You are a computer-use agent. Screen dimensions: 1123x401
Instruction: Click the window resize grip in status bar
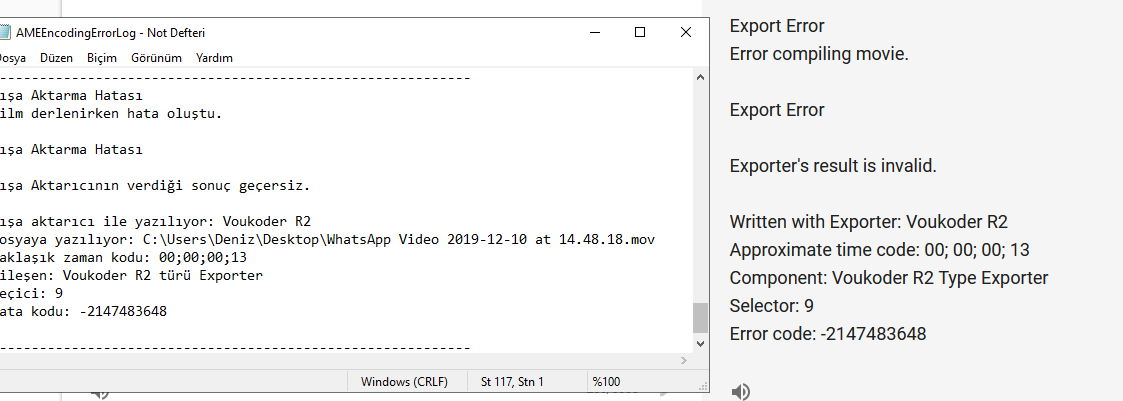tap(702, 386)
